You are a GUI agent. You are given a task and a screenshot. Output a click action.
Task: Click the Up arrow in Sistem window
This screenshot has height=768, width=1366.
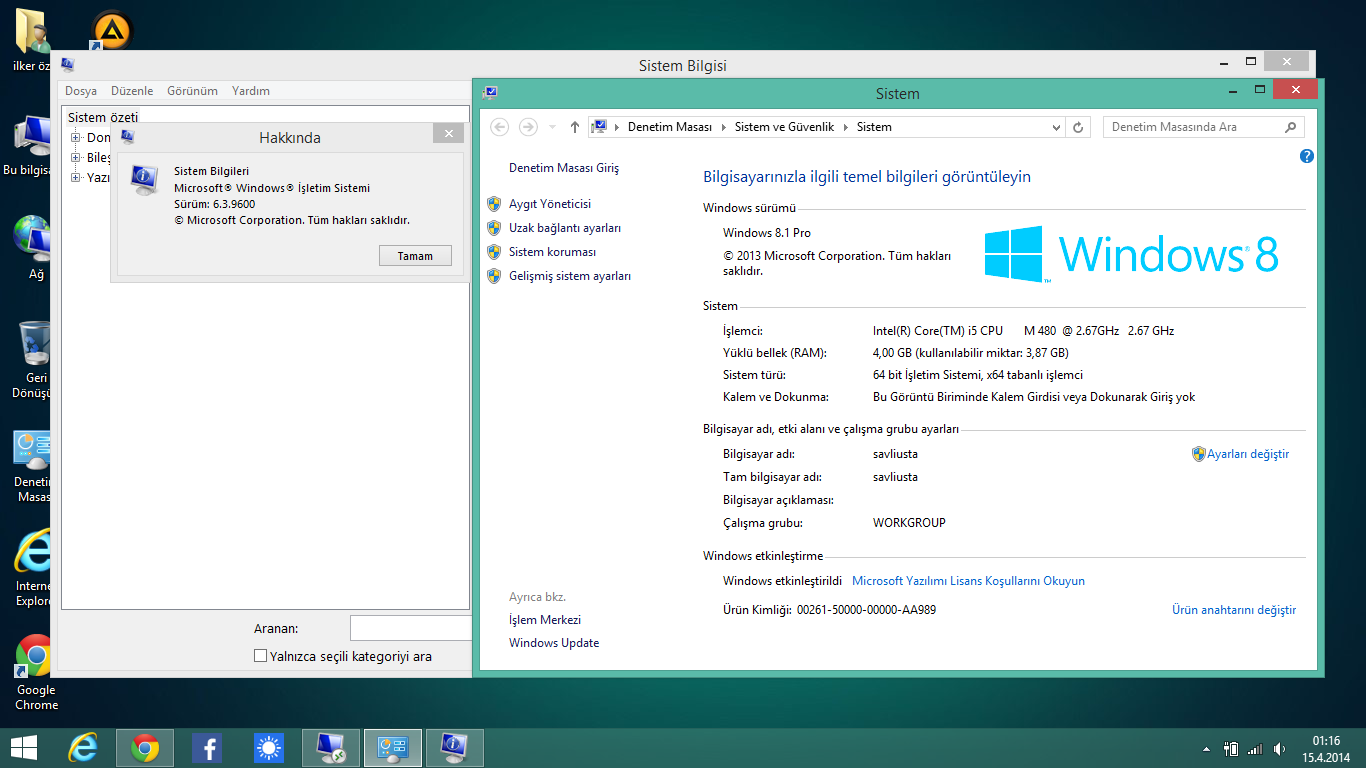[574, 127]
